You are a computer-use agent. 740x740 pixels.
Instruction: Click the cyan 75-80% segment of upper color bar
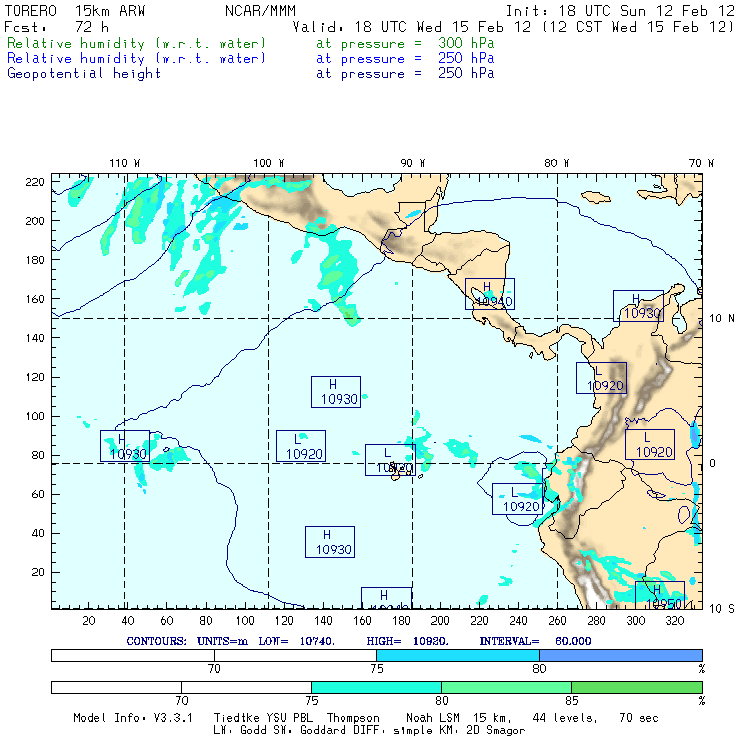pyautogui.click(x=458, y=655)
